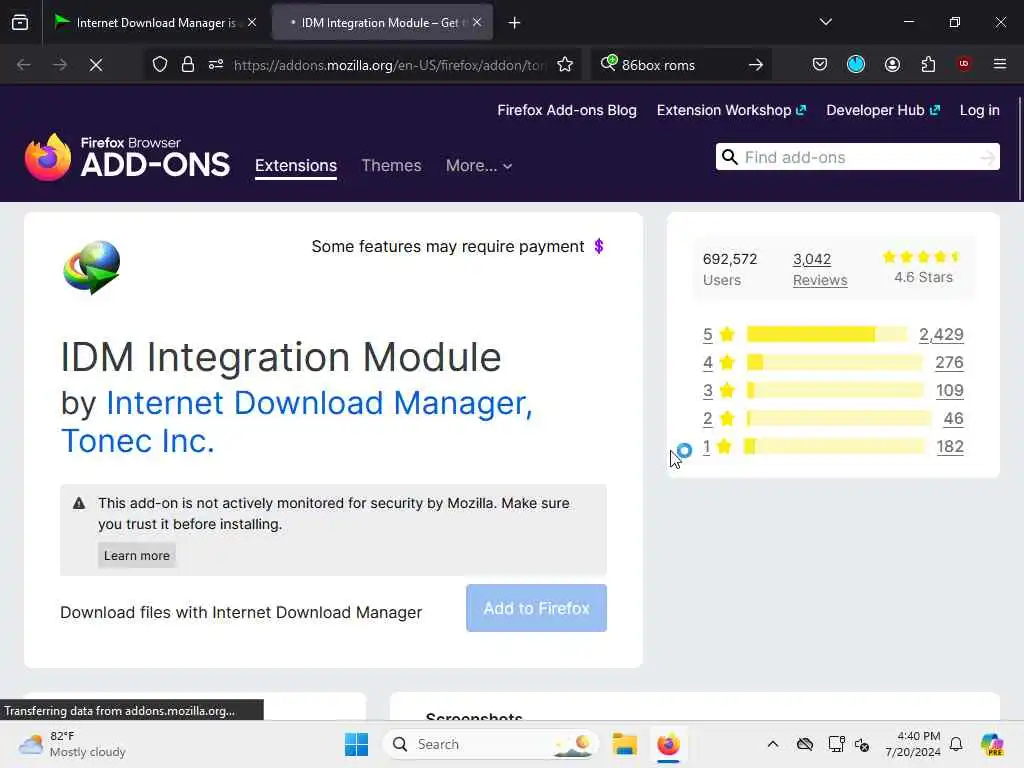This screenshot has width=1024, height=768.
Task: Select the Extensions nav item
Action: click(296, 166)
